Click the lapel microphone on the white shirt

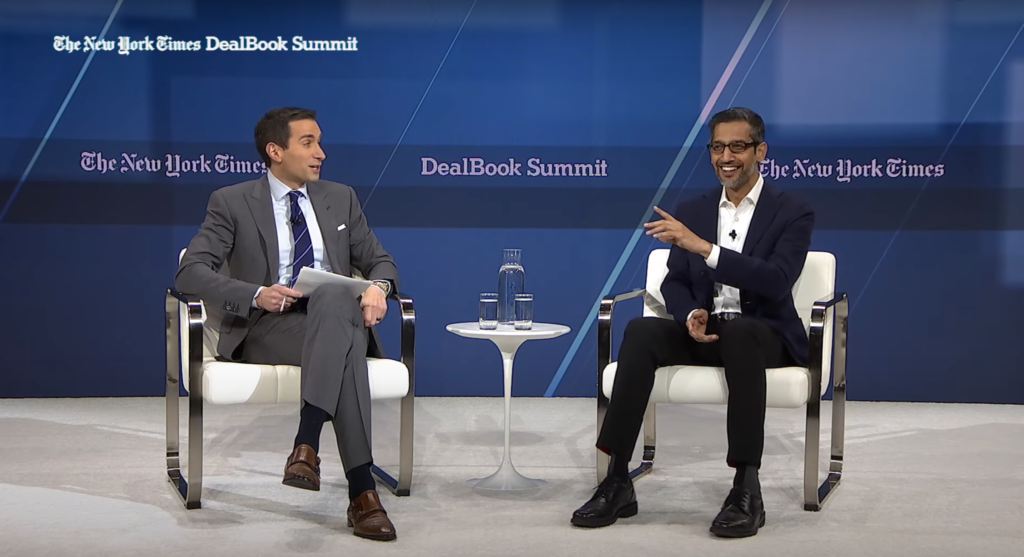pyautogui.click(x=732, y=236)
